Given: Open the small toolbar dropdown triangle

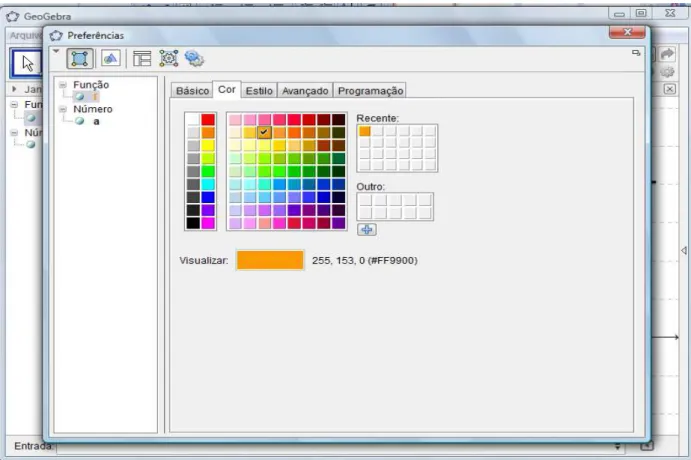Looking at the screenshot, I should click(x=56, y=52).
